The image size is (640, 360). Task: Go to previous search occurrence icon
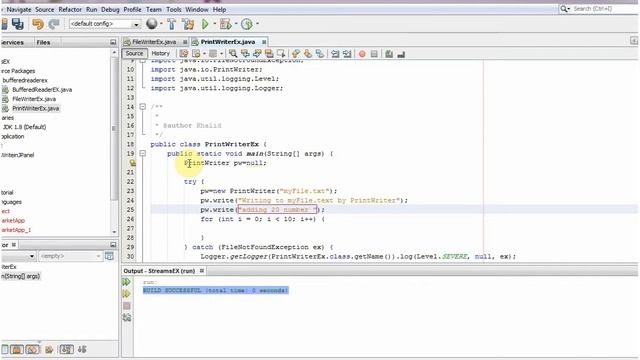pyautogui.click(x=245, y=54)
